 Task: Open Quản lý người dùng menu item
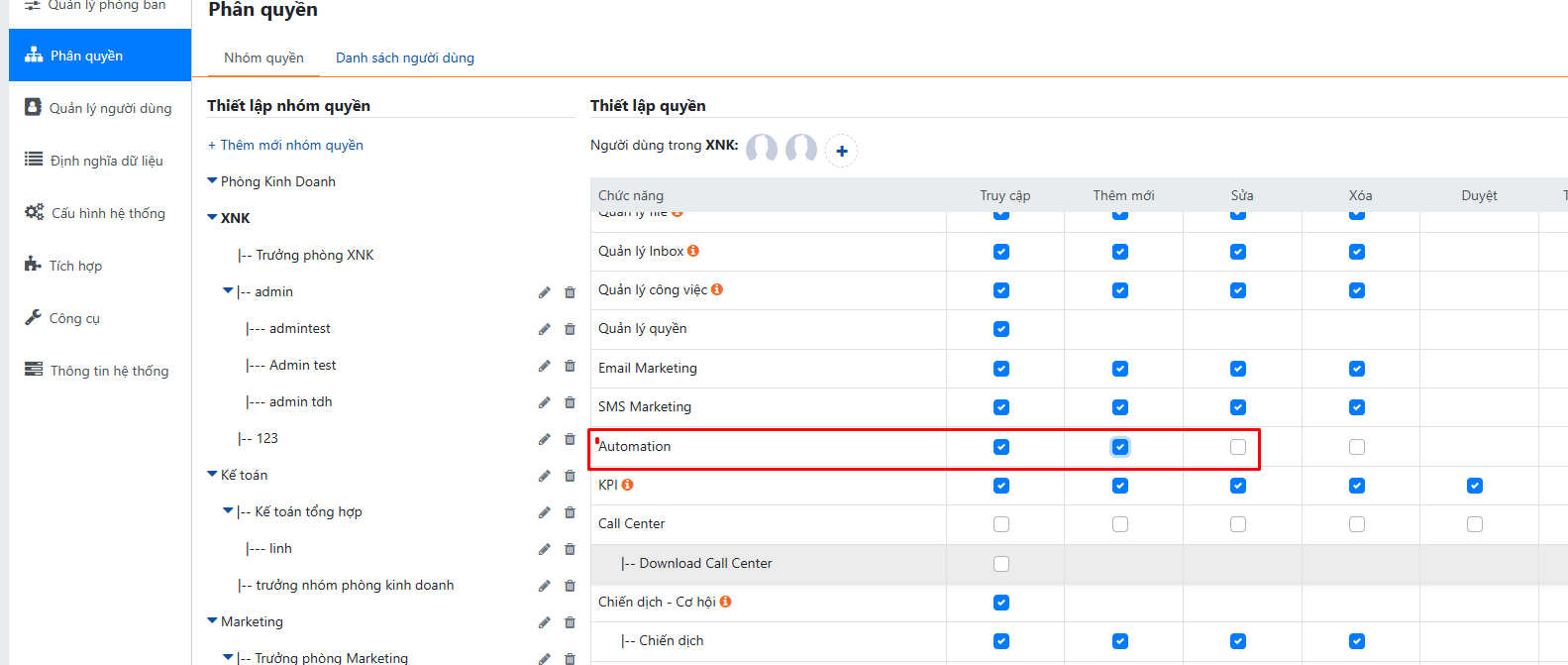(110, 108)
